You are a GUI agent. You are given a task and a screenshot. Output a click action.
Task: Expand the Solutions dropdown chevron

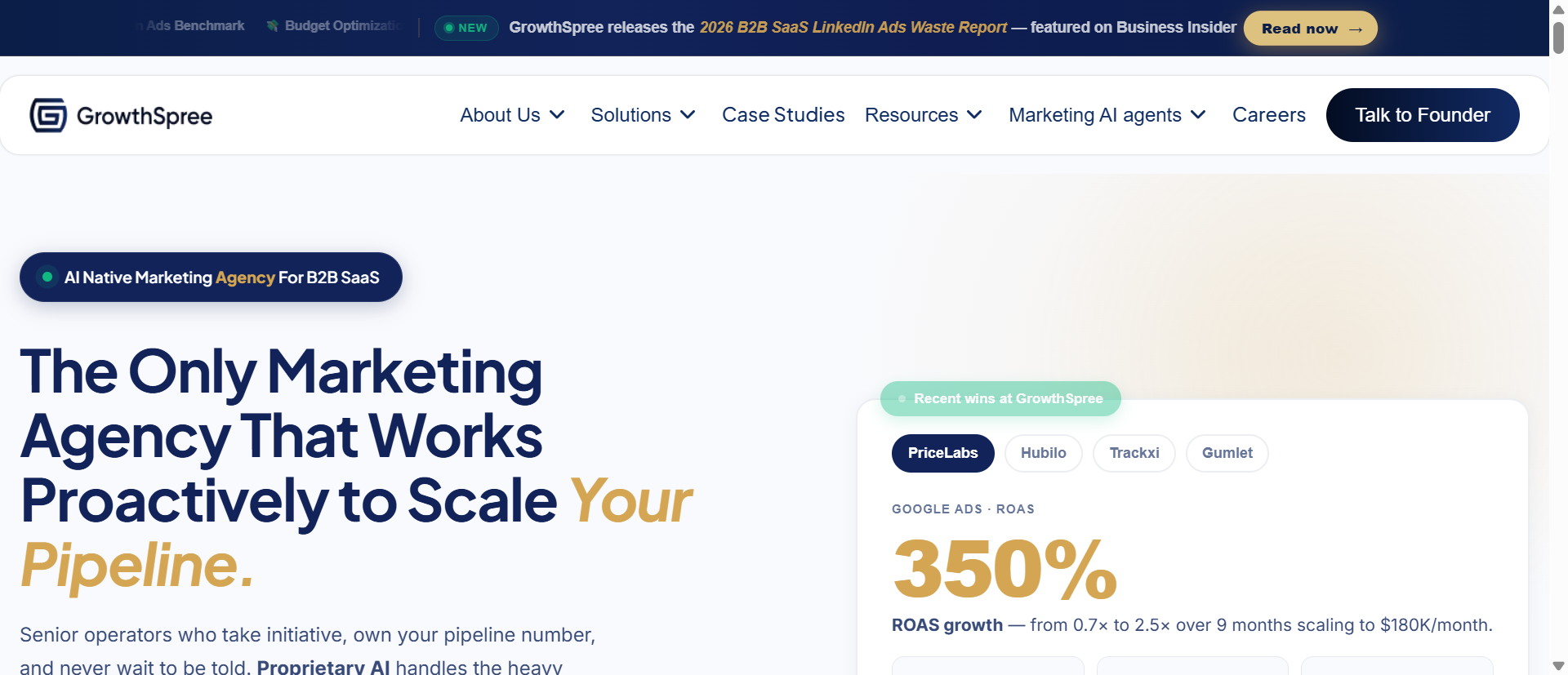click(688, 115)
